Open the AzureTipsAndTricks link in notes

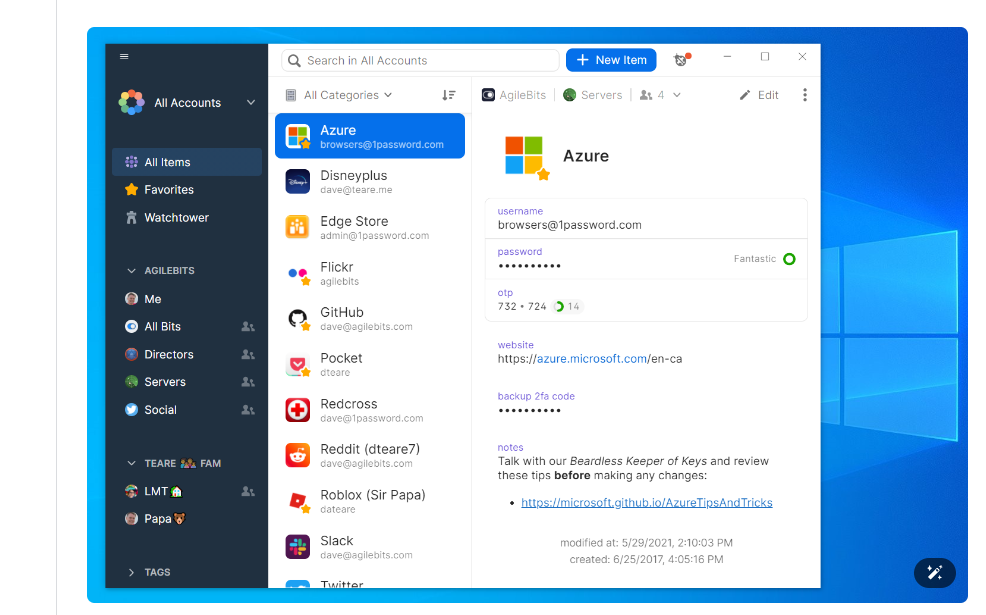(x=646, y=503)
